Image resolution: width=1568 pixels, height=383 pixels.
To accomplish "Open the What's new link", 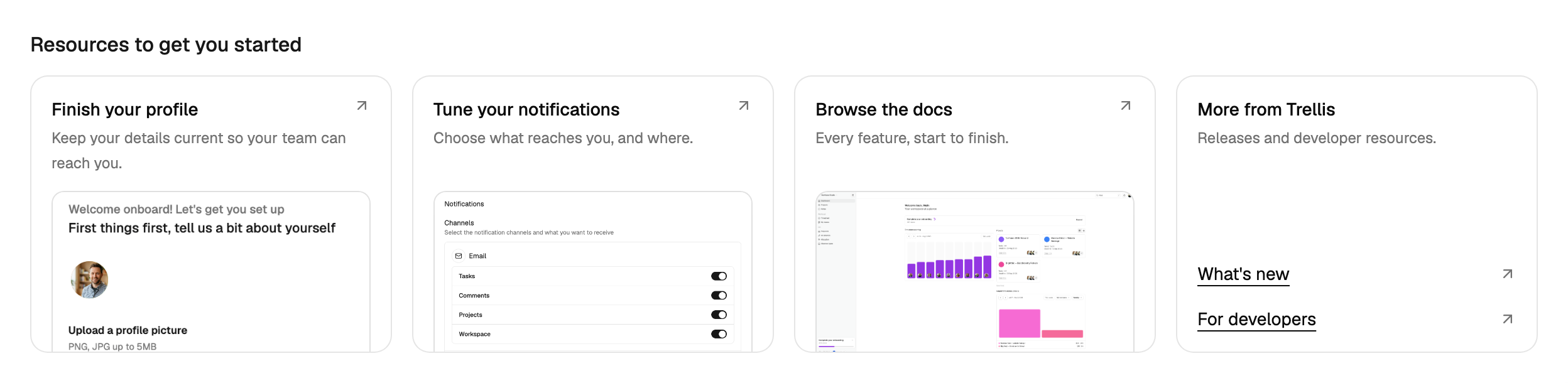I will tap(1243, 274).
